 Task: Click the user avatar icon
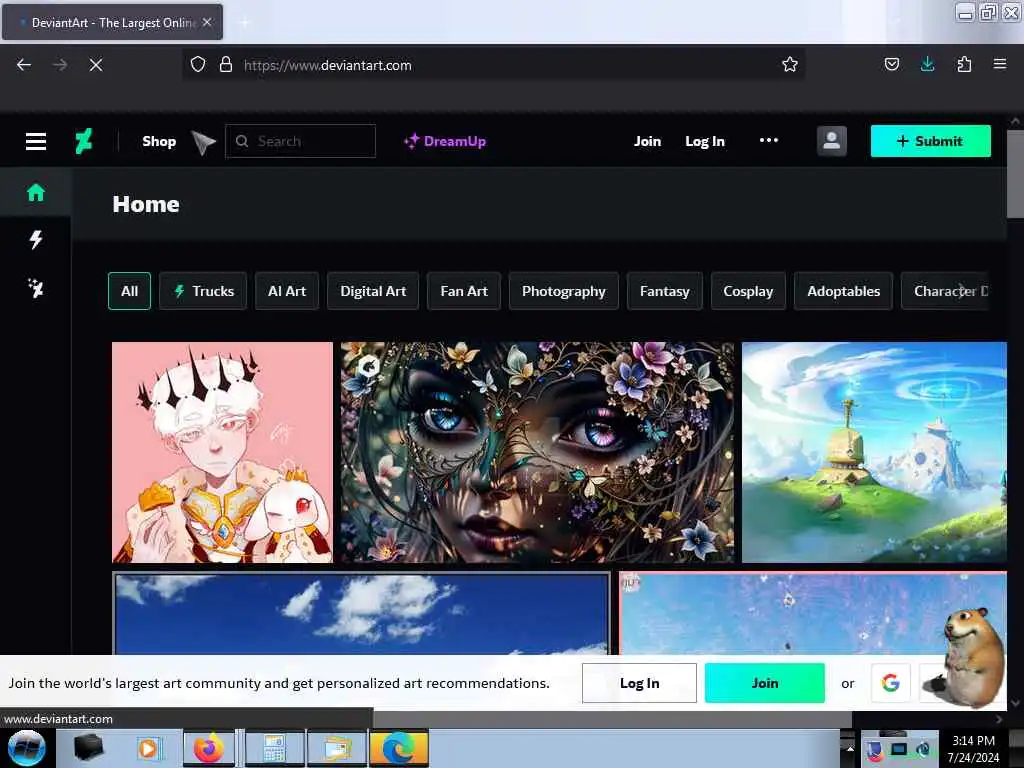(x=831, y=141)
